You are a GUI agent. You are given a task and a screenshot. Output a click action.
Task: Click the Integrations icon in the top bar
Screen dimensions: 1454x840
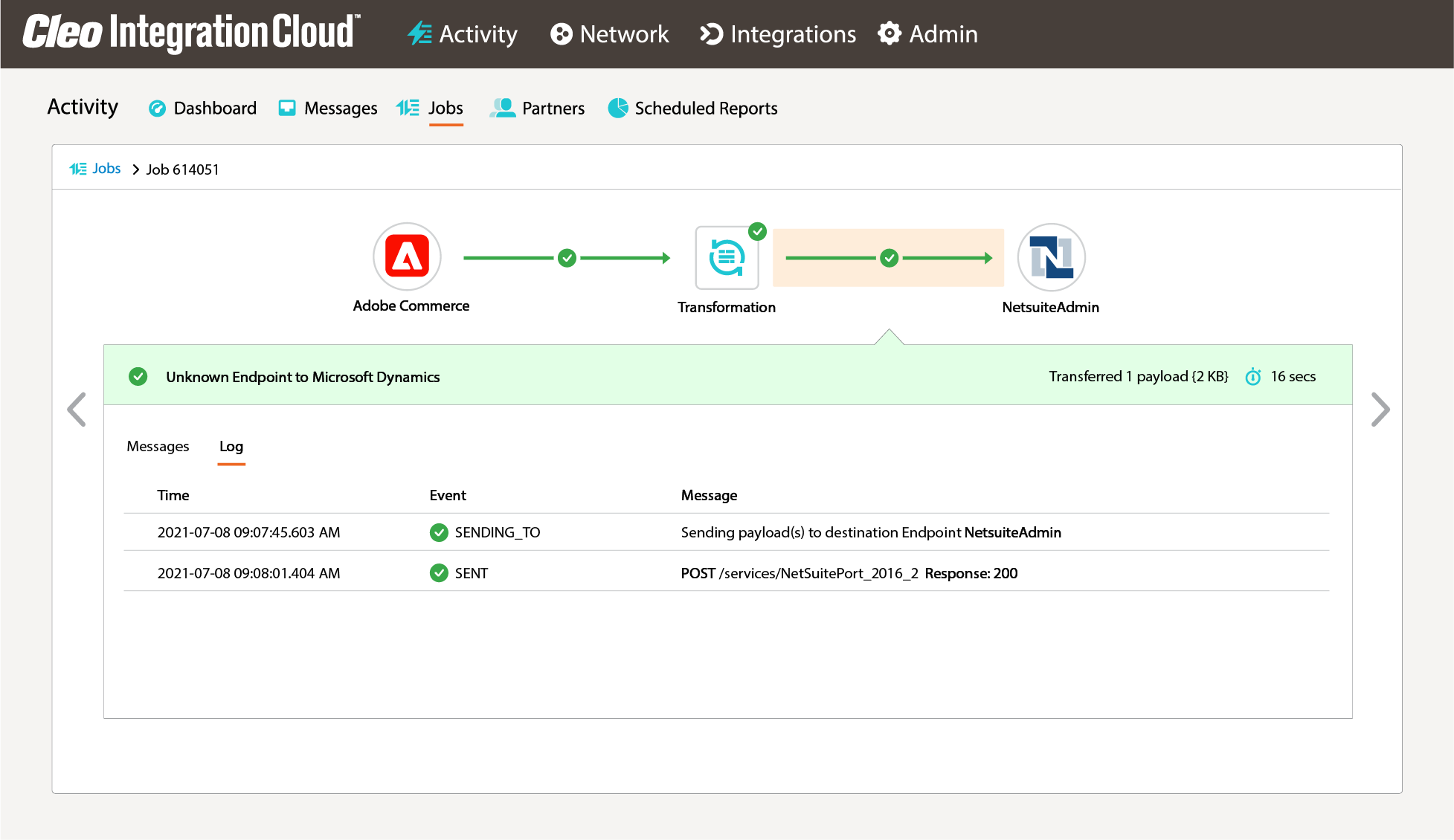point(712,33)
